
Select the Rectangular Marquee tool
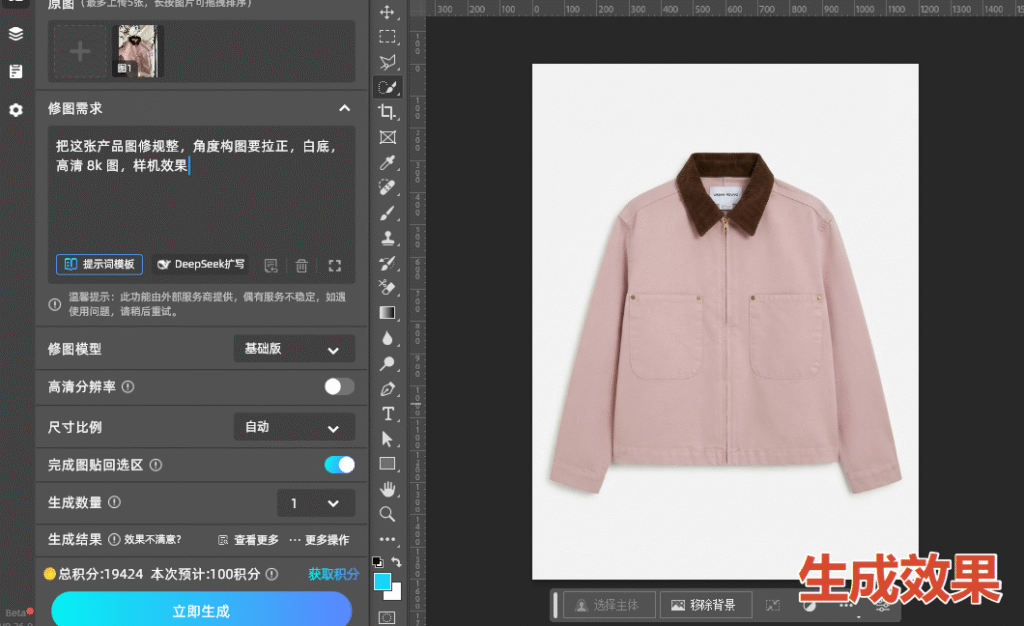(387, 37)
